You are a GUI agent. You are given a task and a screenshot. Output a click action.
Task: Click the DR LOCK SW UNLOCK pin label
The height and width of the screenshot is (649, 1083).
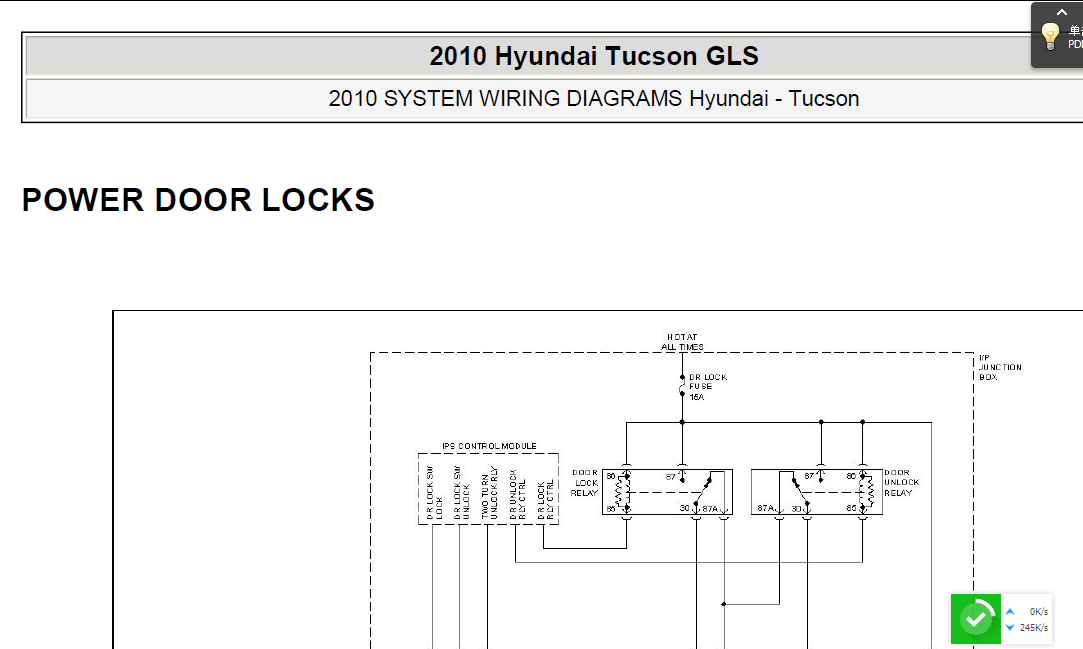[x=461, y=493]
